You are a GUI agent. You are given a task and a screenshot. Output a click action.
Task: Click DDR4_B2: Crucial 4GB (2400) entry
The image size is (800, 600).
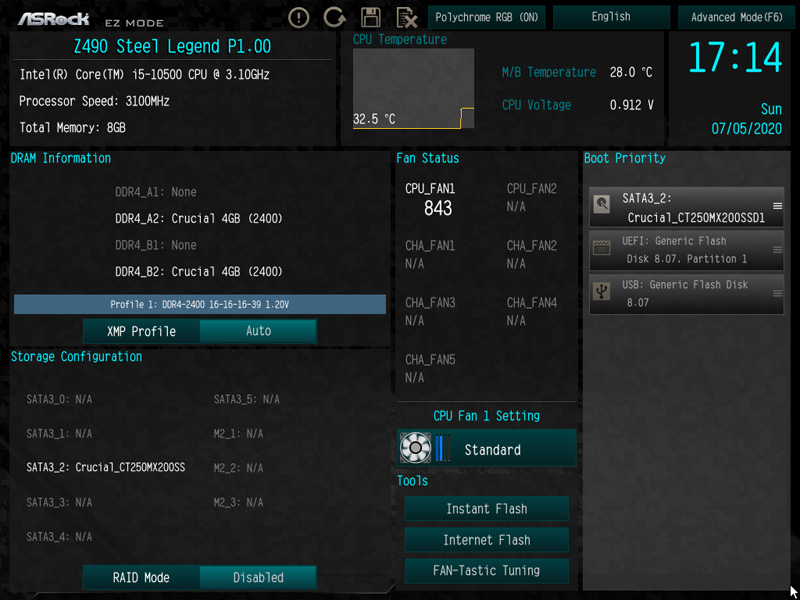click(199, 271)
